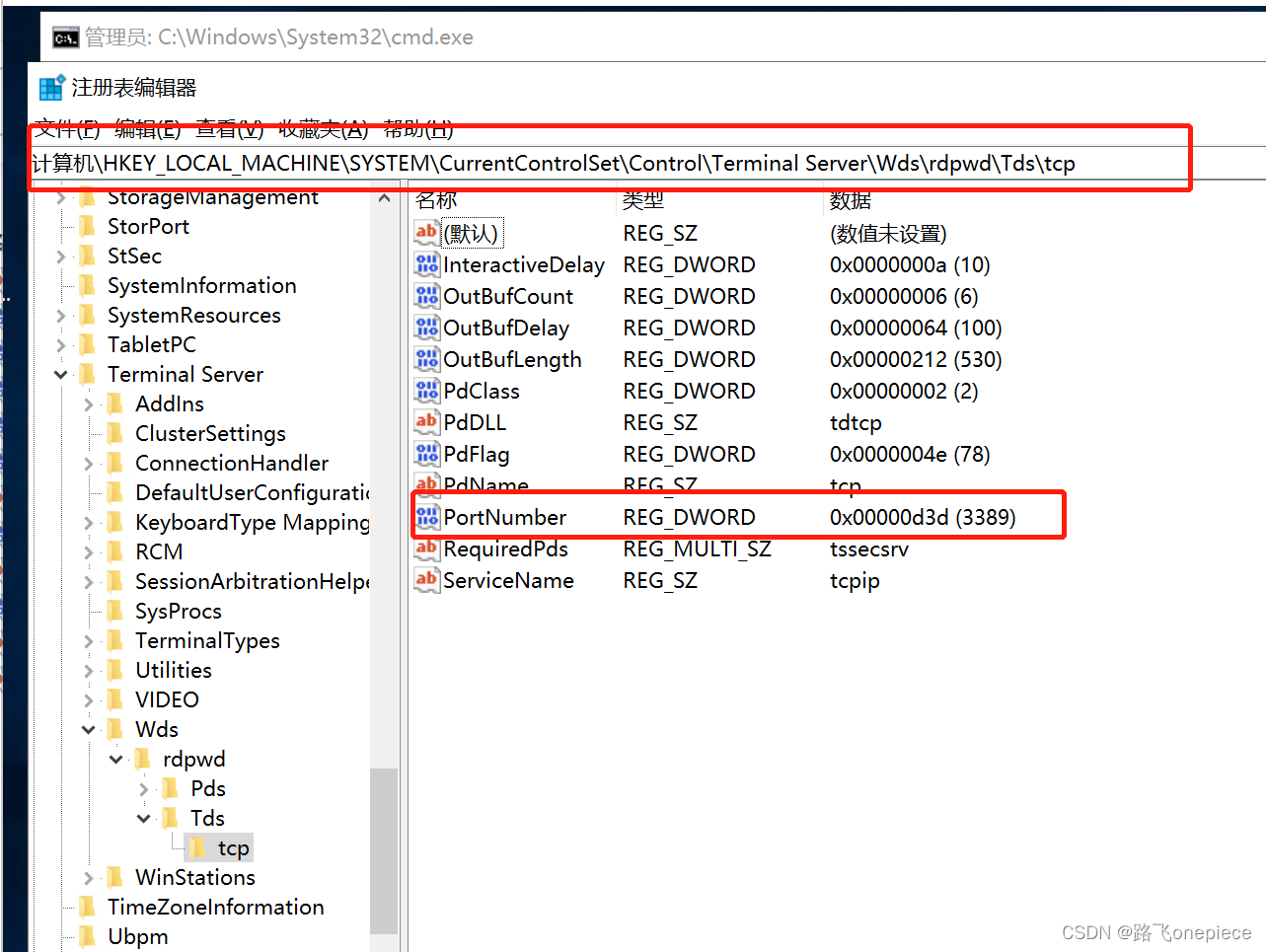Select the PortNumber value name
The height and width of the screenshot is (952, 1266).
504,517
